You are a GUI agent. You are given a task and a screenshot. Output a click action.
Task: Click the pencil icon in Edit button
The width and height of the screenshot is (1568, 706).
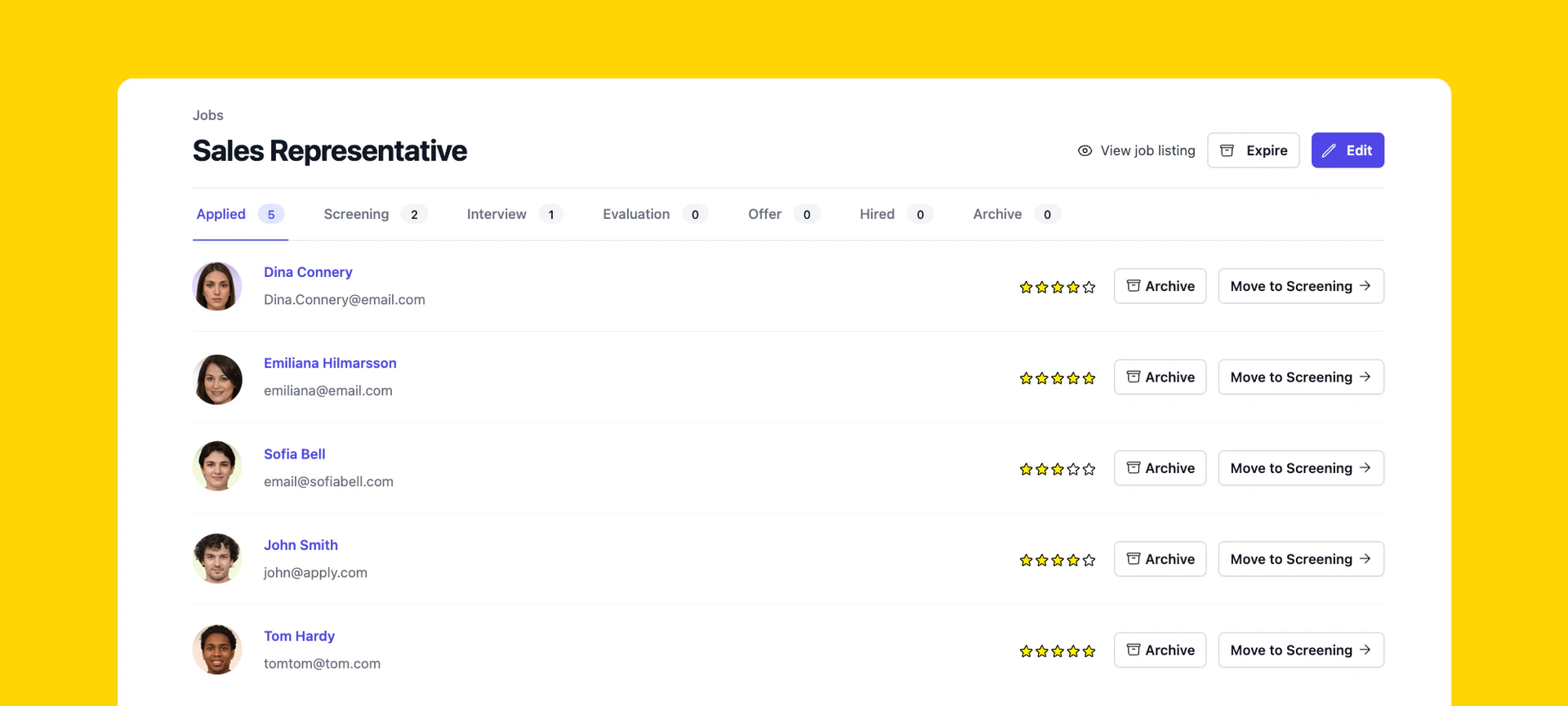[1329, 151]
